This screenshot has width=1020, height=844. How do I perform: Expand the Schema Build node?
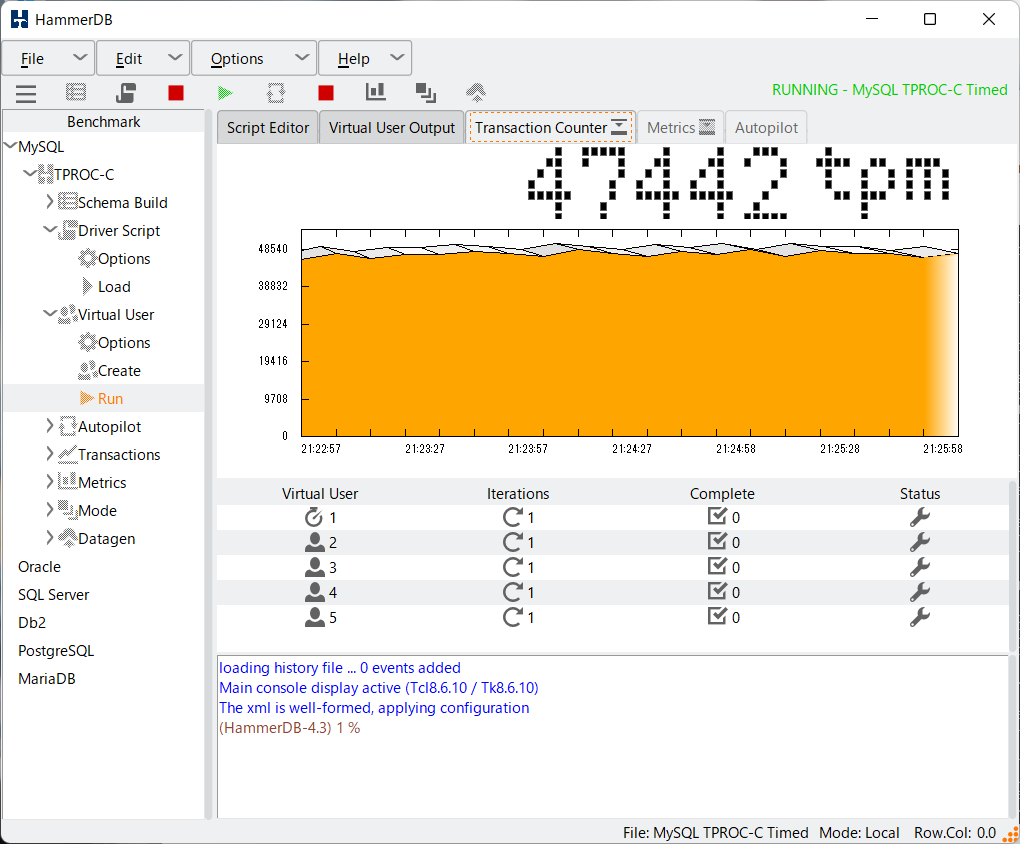pyautogui.click(x=50, y=202)
